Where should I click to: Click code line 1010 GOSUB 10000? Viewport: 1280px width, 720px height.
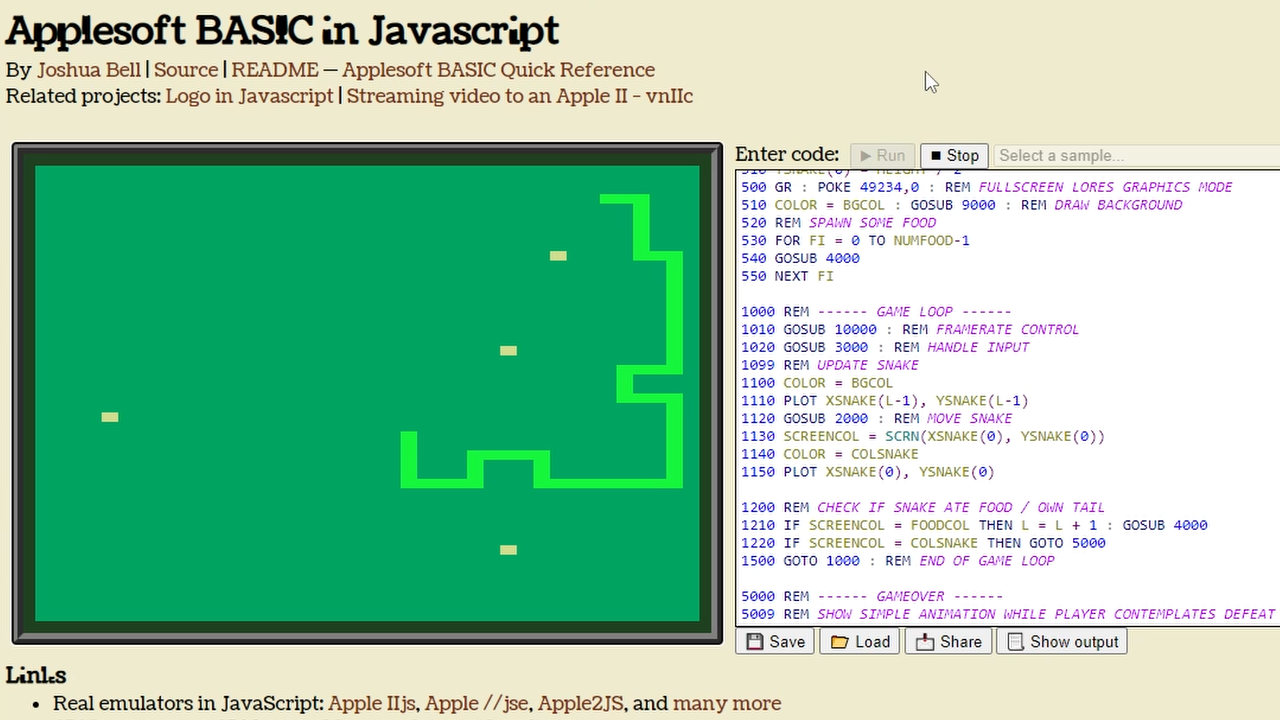(910, 329)
